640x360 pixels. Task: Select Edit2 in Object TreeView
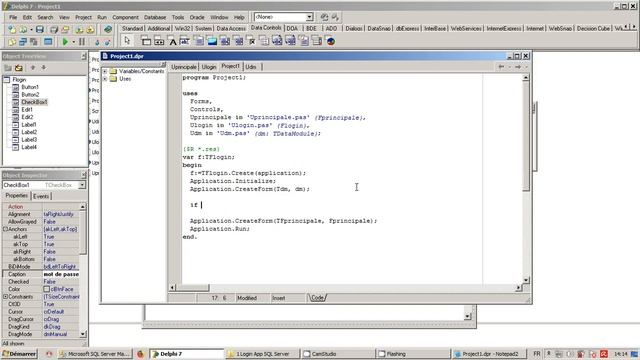click(27, 117)
